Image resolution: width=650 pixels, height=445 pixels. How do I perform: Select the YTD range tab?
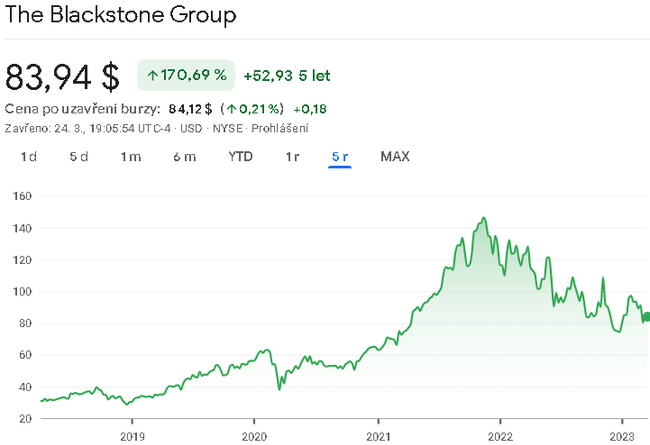click(240, 157)
